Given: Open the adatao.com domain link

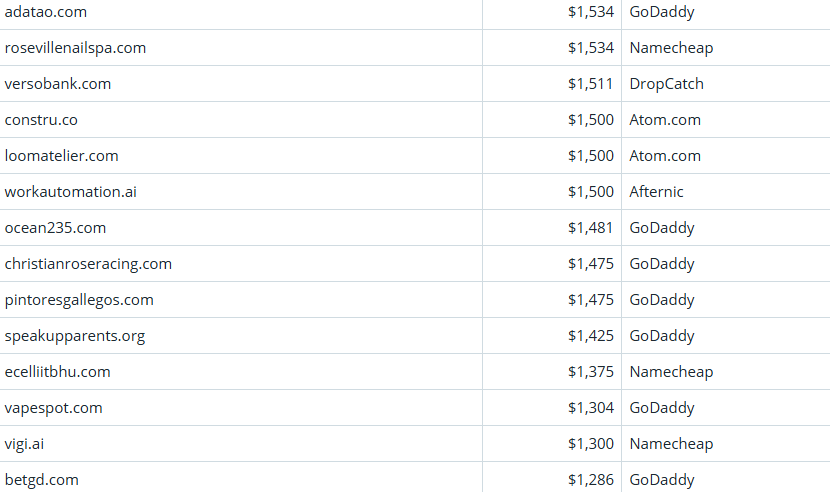Looking at the screenshot, I should click(x=45, y=12).
